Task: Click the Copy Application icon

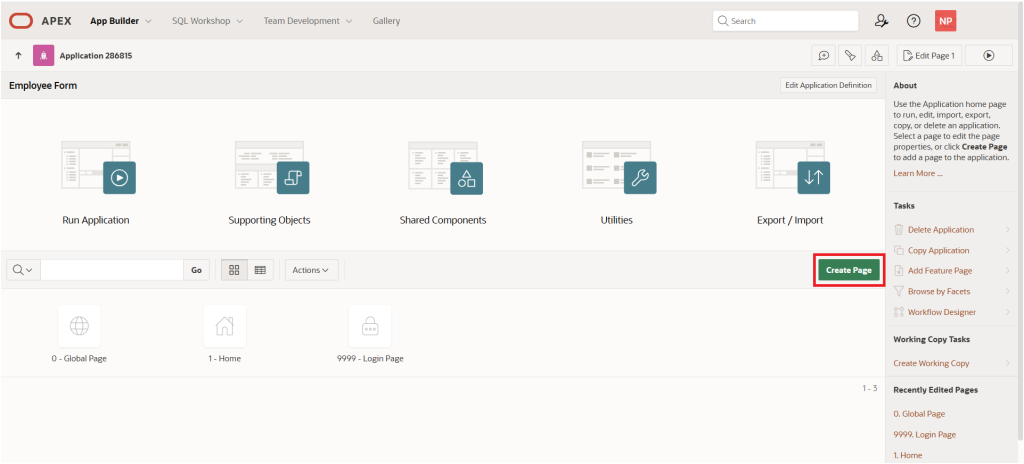Action: [899, 250]
